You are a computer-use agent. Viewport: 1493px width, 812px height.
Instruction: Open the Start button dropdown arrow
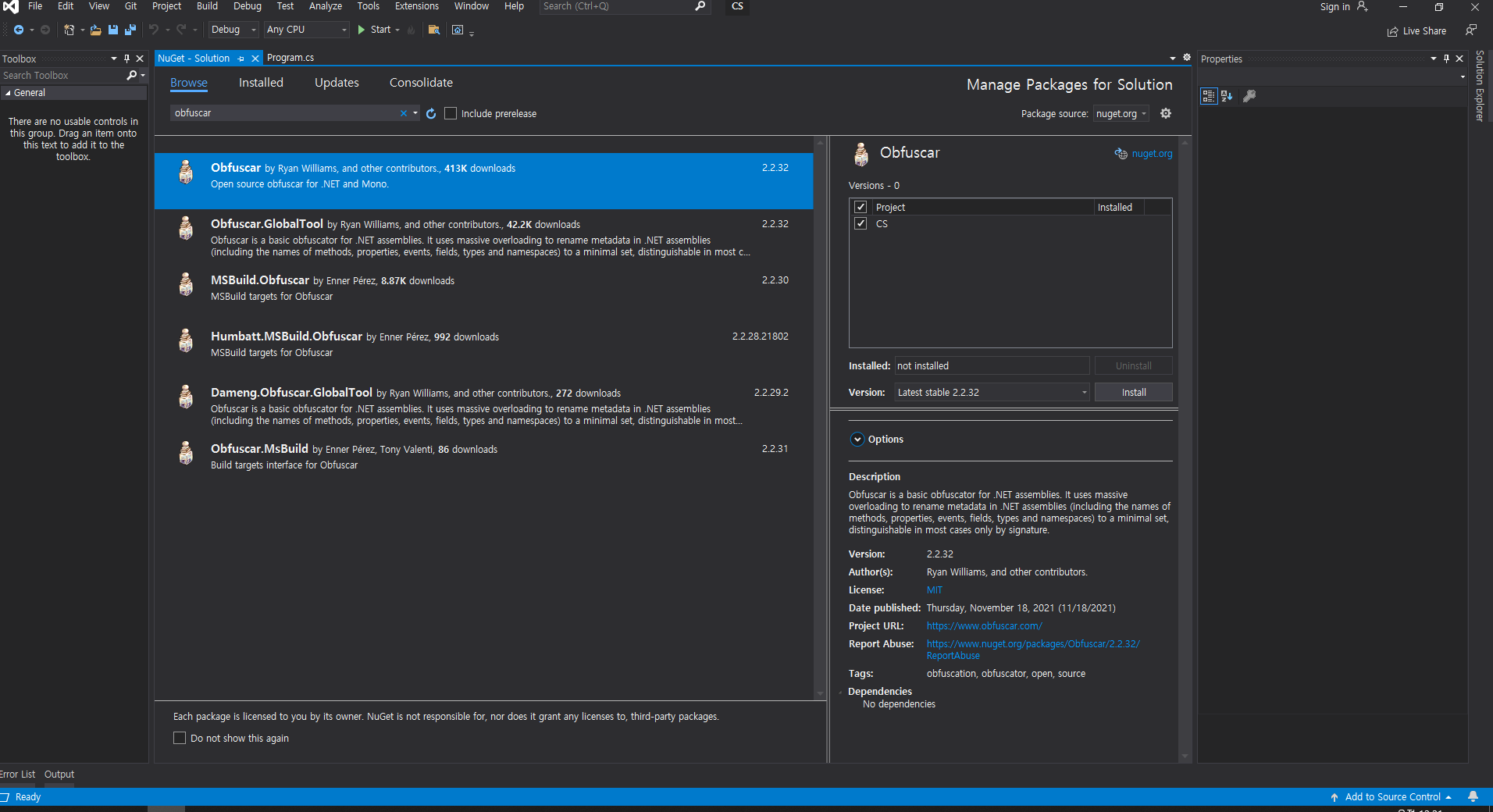[397, 30]
